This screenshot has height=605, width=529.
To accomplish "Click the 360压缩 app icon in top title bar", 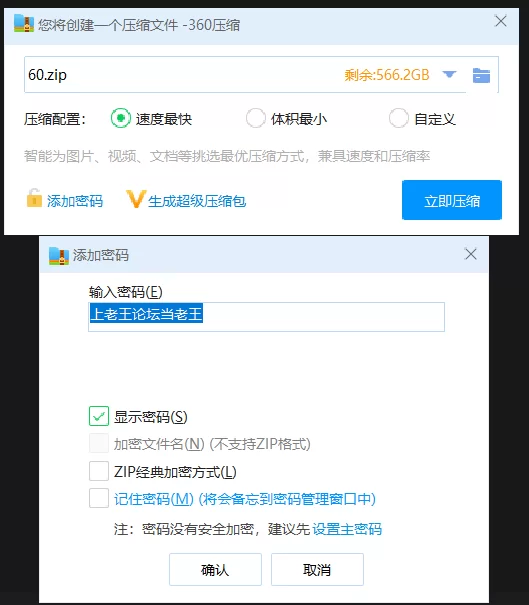I will pos(24,23).
